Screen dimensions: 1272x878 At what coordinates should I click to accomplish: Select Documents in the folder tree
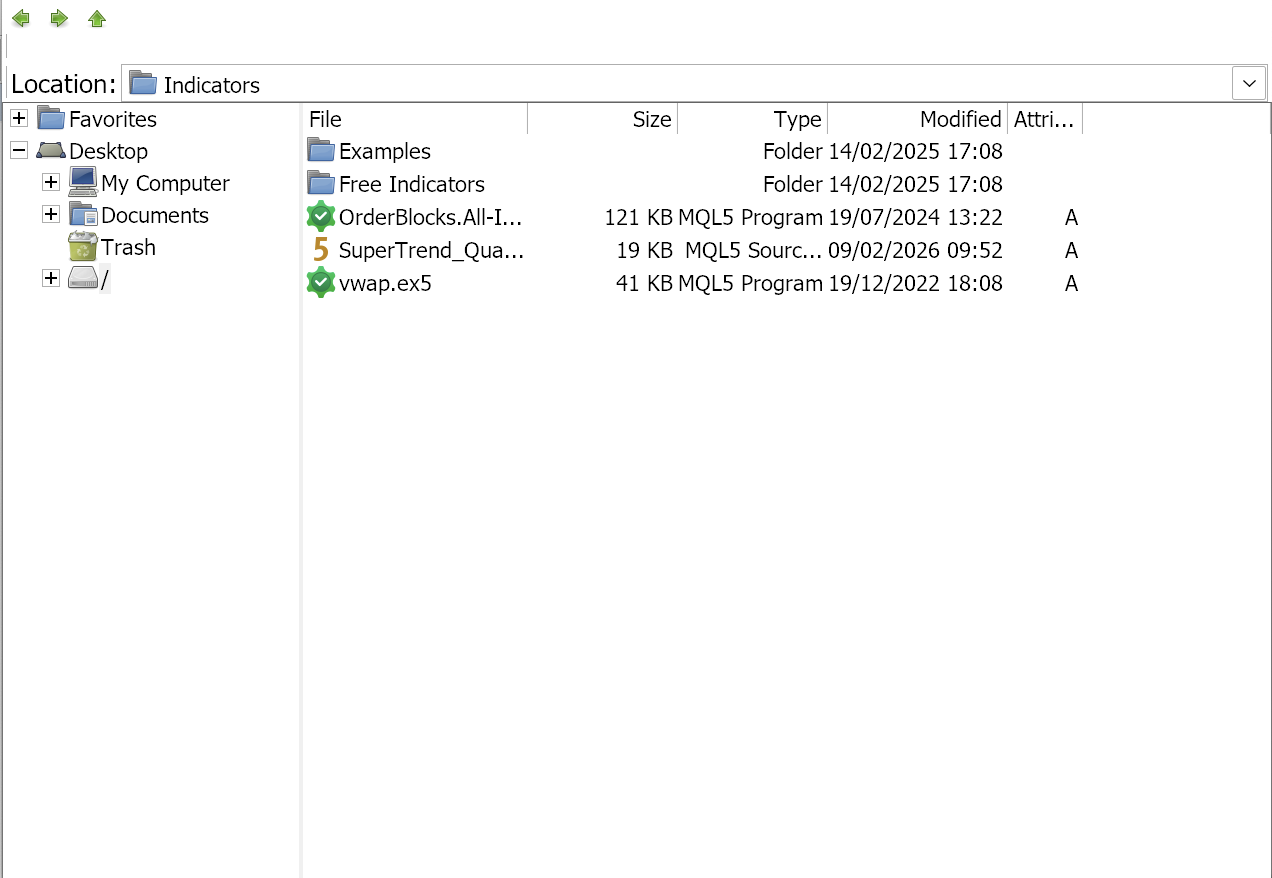[154, 215]
